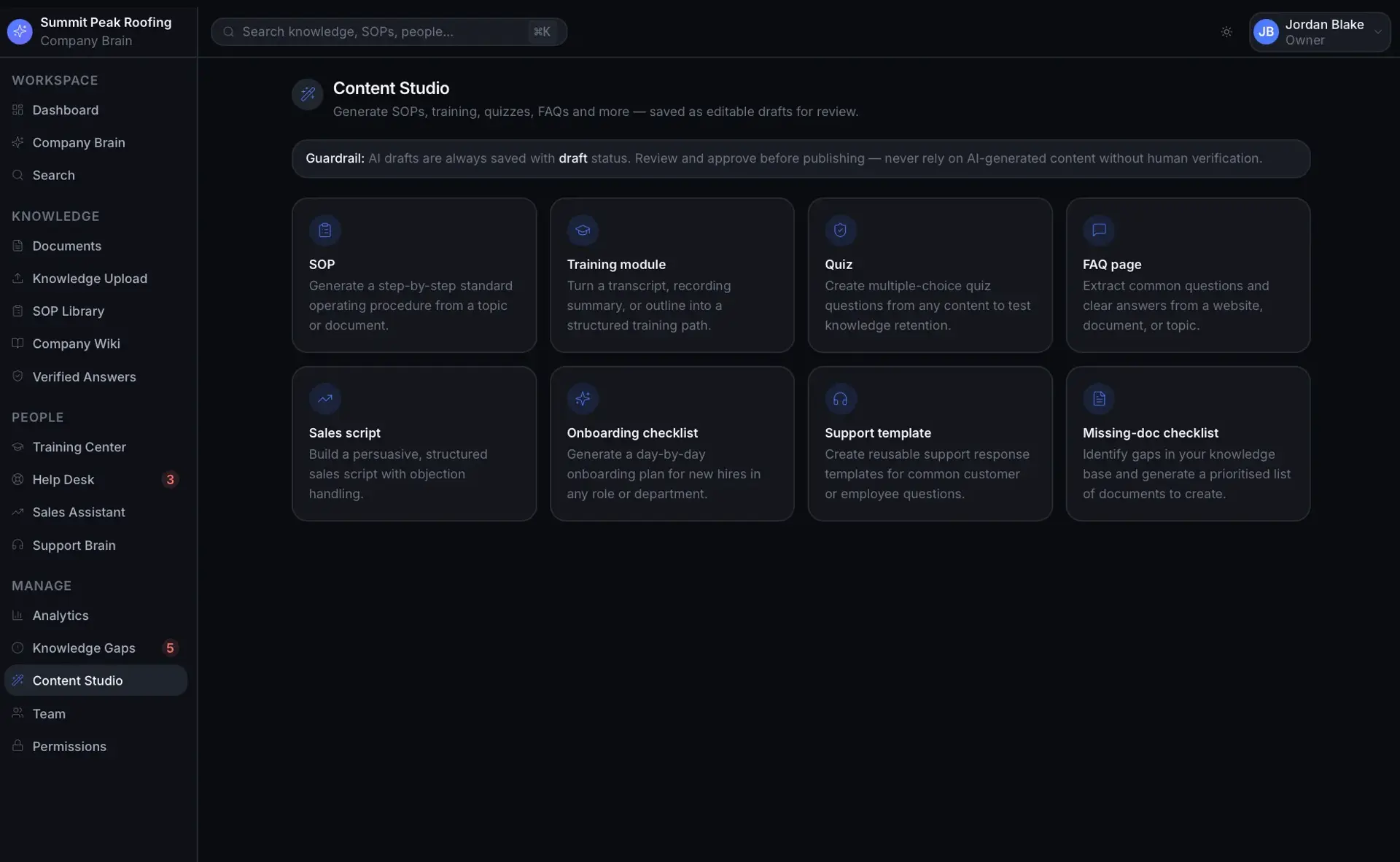The image size is (1400, 862).
Task: Open Company Brain menu item
Action: 96,143
